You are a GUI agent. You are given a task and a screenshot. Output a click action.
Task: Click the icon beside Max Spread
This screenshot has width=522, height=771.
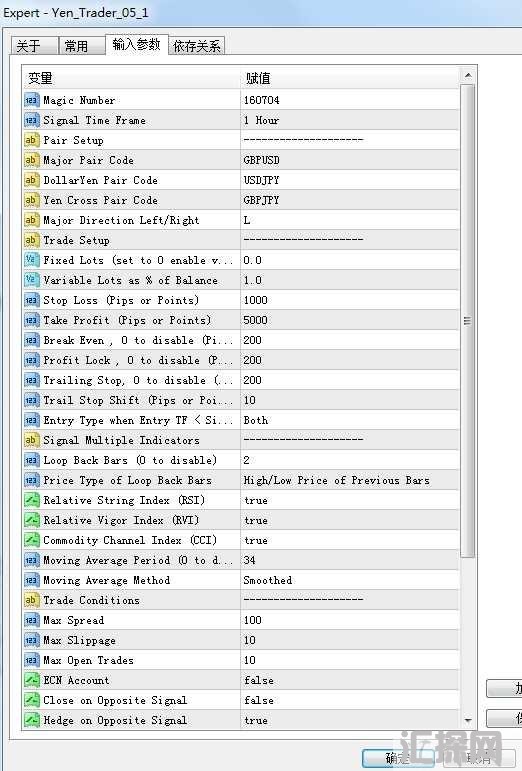tap(31, 620)
